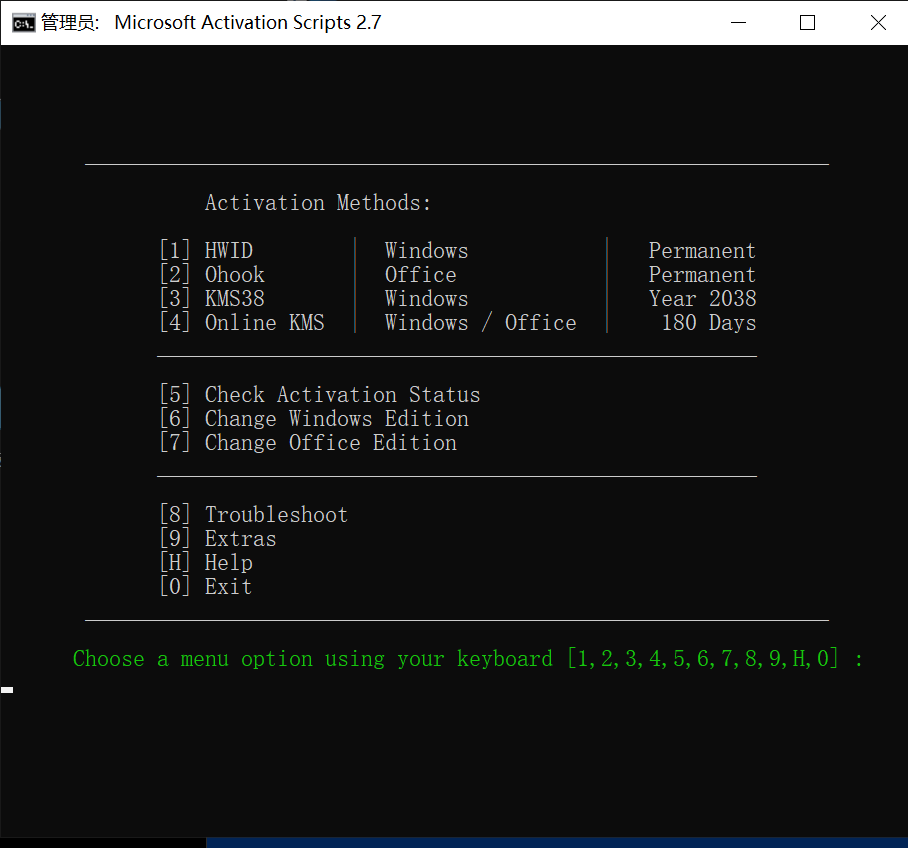This screenshot has width=908, height=848.
Task: Click the Permanent label next to HWID
Action: coord(702,250)
